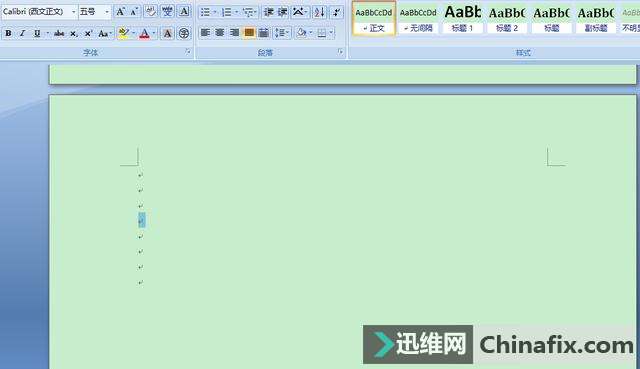Click Bullets list icon
The width and height of the screenshot is (640, 369).
[x=205, y=12]
